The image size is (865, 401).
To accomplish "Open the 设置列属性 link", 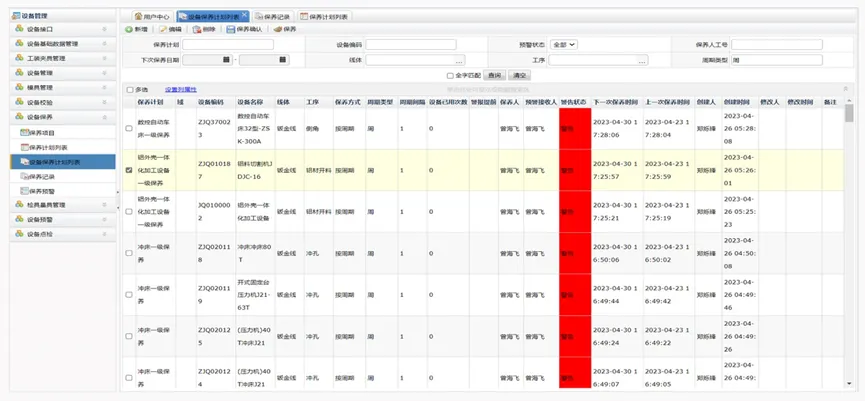I will pos(181,90).
